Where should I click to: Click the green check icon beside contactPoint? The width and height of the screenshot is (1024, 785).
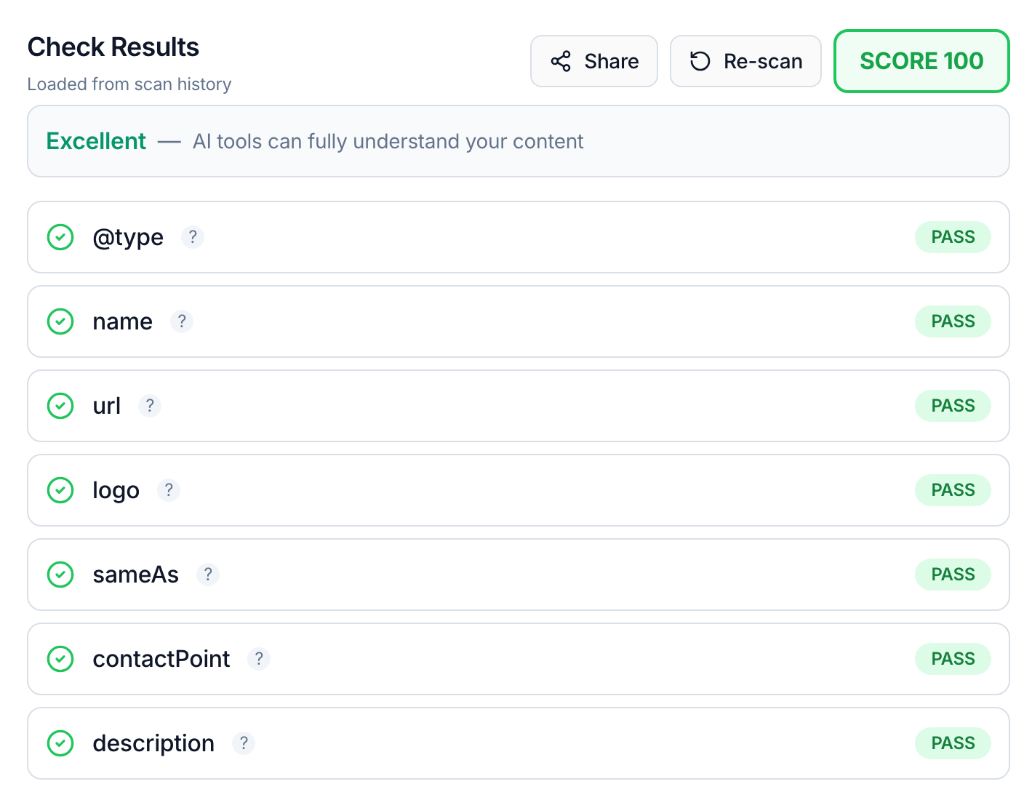(60, 659)
